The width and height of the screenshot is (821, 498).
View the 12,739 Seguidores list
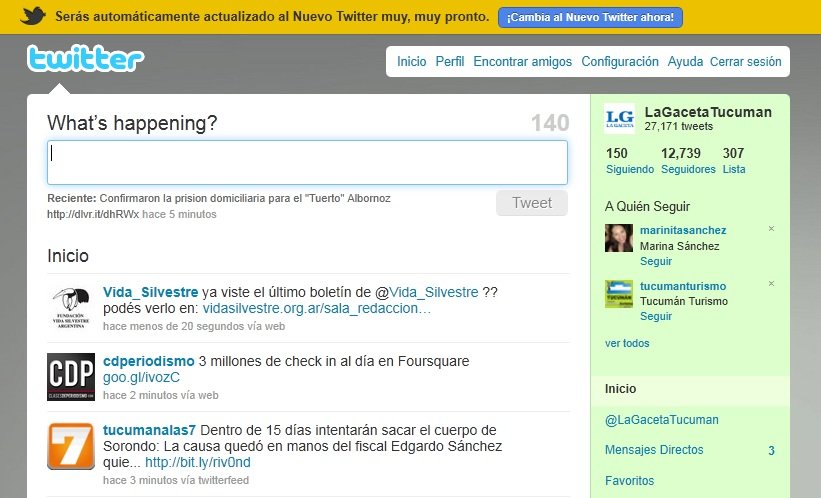point(688,161)
